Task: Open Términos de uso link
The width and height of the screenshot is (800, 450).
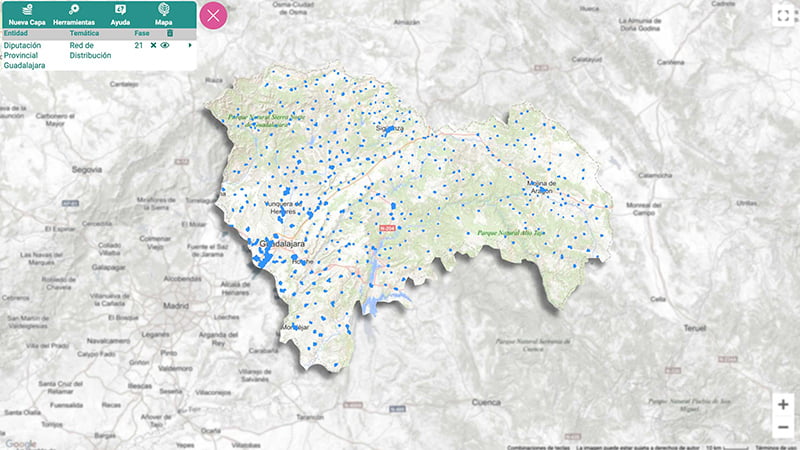Action: click(776, 446)
